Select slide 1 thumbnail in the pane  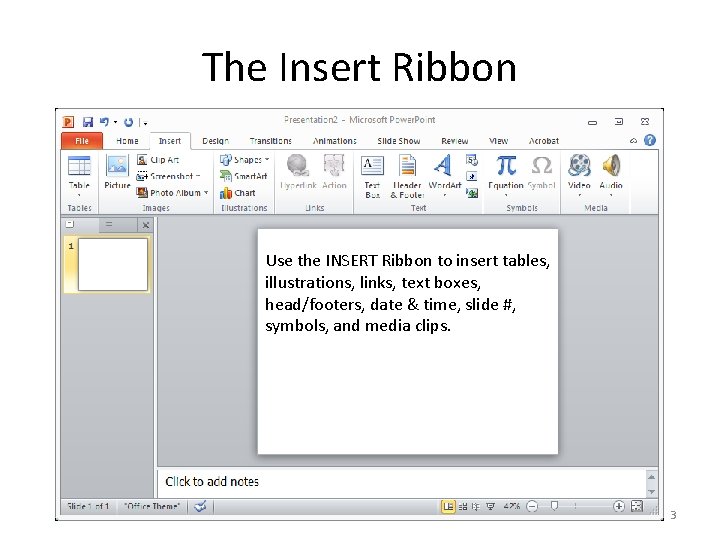113,264
